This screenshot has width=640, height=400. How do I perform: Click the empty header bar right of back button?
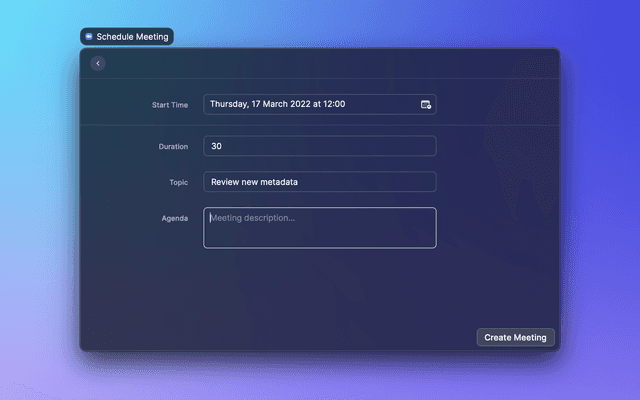330,64
